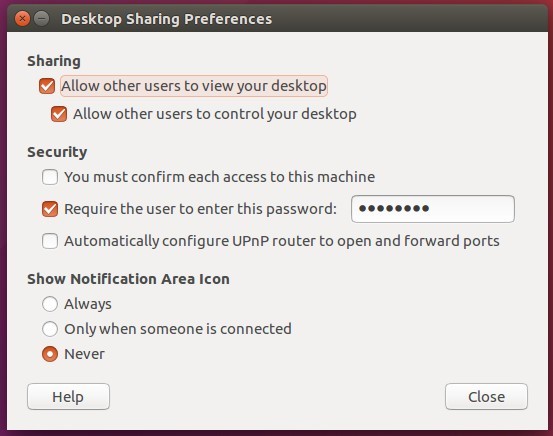Focus the password input field
Image resolution: width=553 pixels, height=436 pixels.
pyautogui.click(x=433, y=209)
